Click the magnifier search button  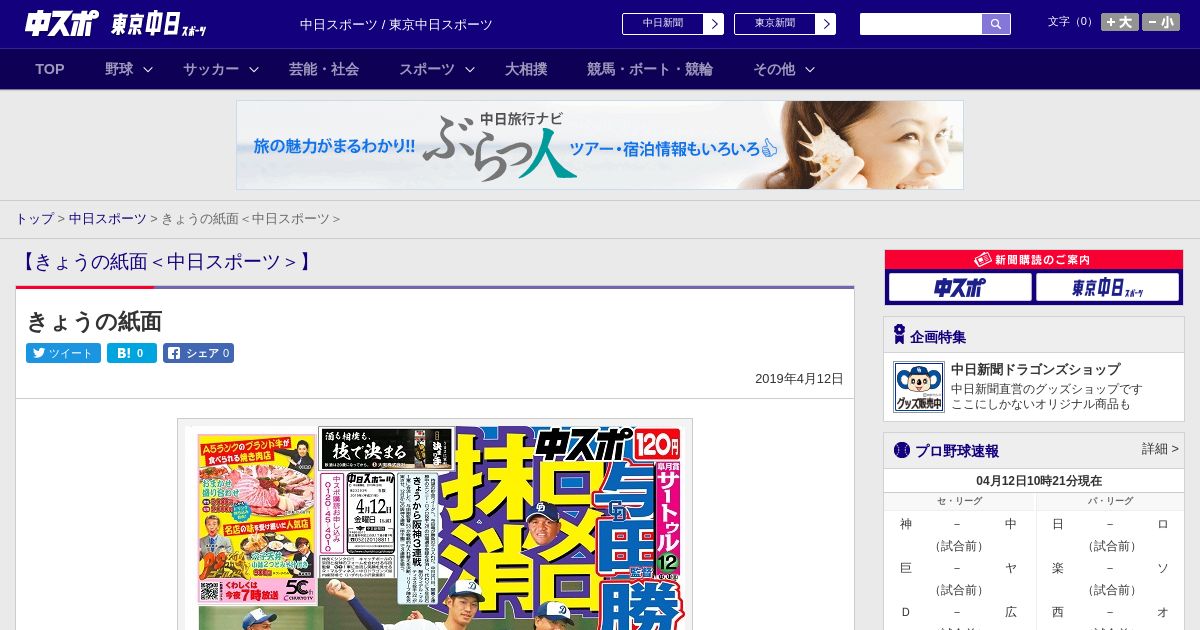(x=996, y=24)
